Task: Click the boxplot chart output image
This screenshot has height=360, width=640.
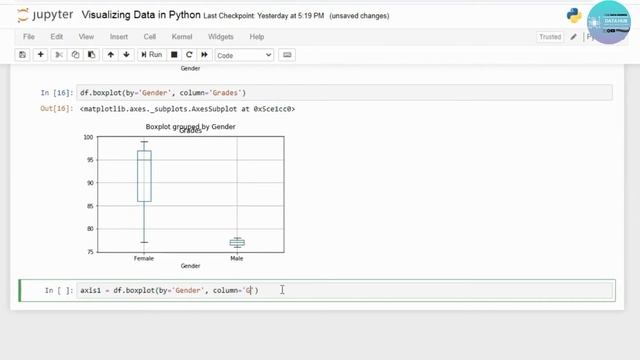Action: click(183, 196)
